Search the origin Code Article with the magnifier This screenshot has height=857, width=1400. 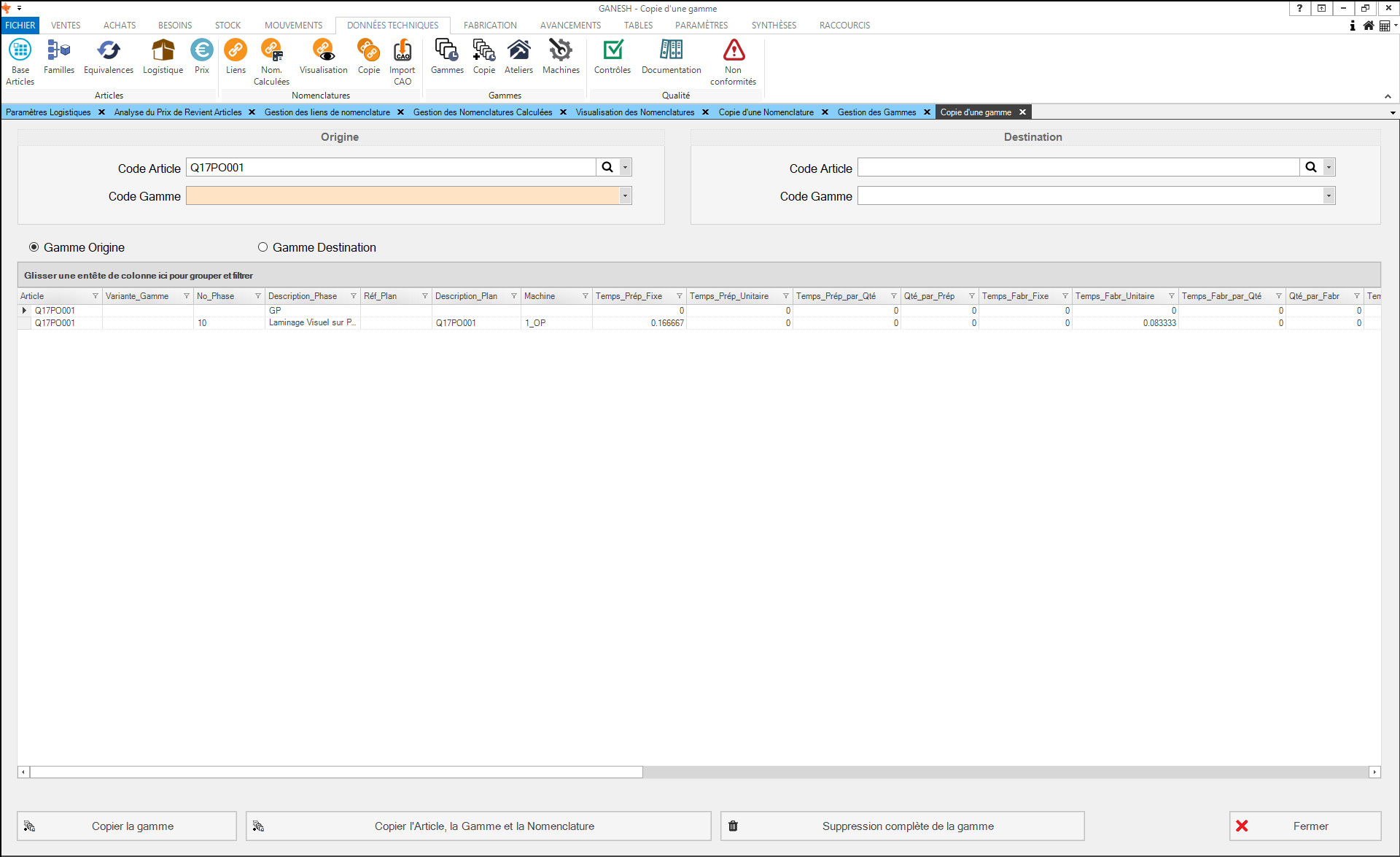(x=607, y=167)
